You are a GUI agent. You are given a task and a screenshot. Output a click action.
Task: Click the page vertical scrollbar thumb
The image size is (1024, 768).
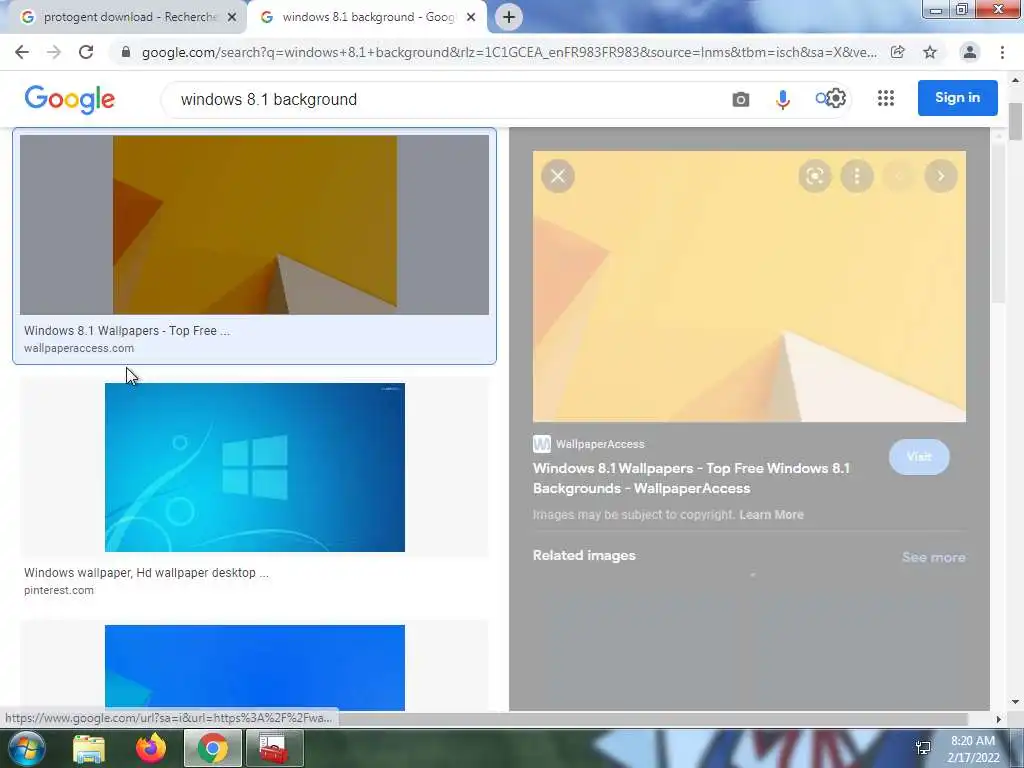tap(1015, 121)
